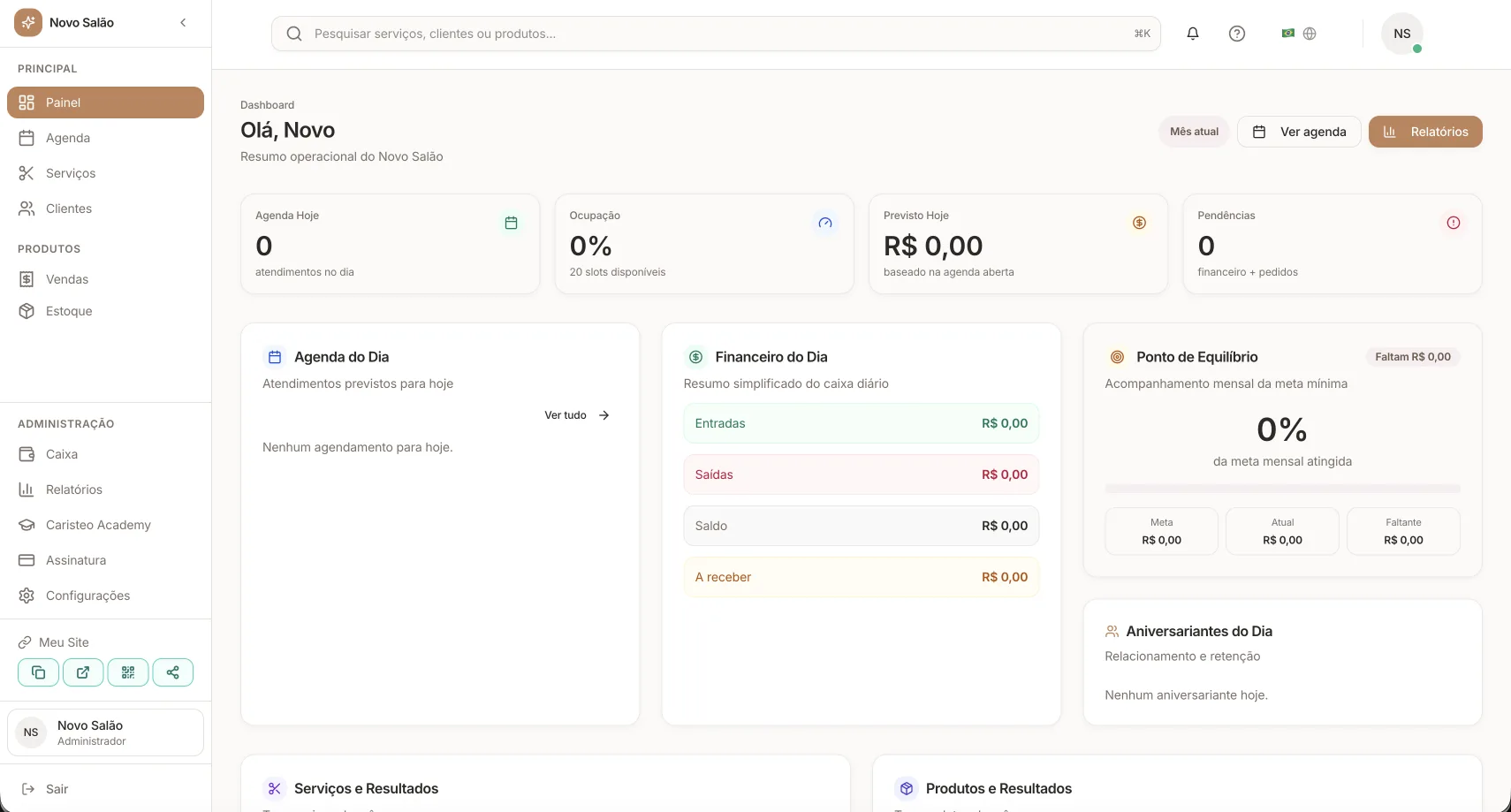
Task: Open the help question mark icon
Action: click(1237, 34)
